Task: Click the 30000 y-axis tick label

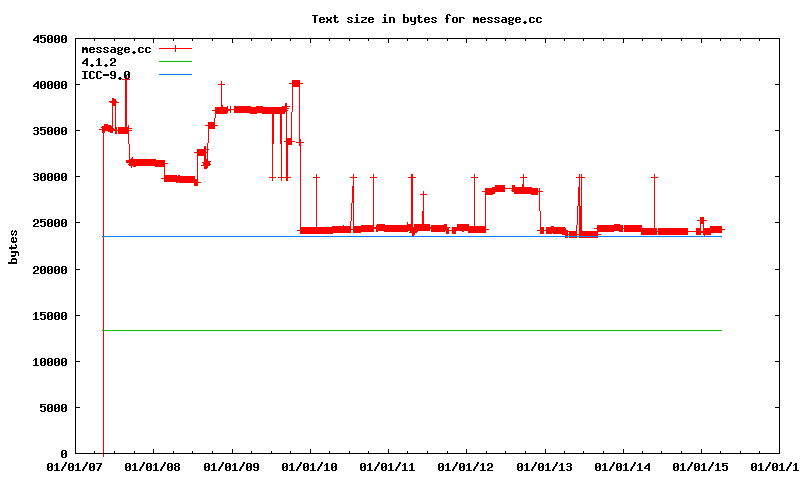Action: [x=47, y=177]
